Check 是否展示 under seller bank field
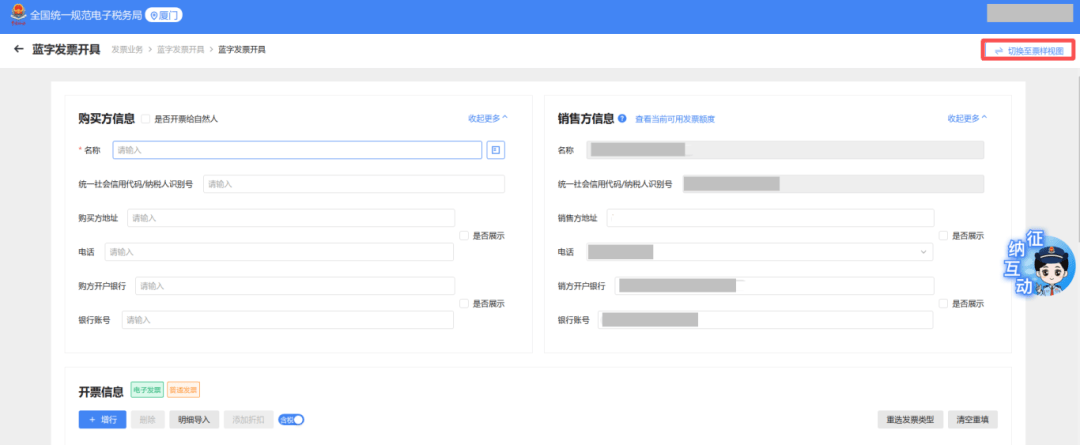The height and width of the screenshot is (445, 1080). click(944, 303)
